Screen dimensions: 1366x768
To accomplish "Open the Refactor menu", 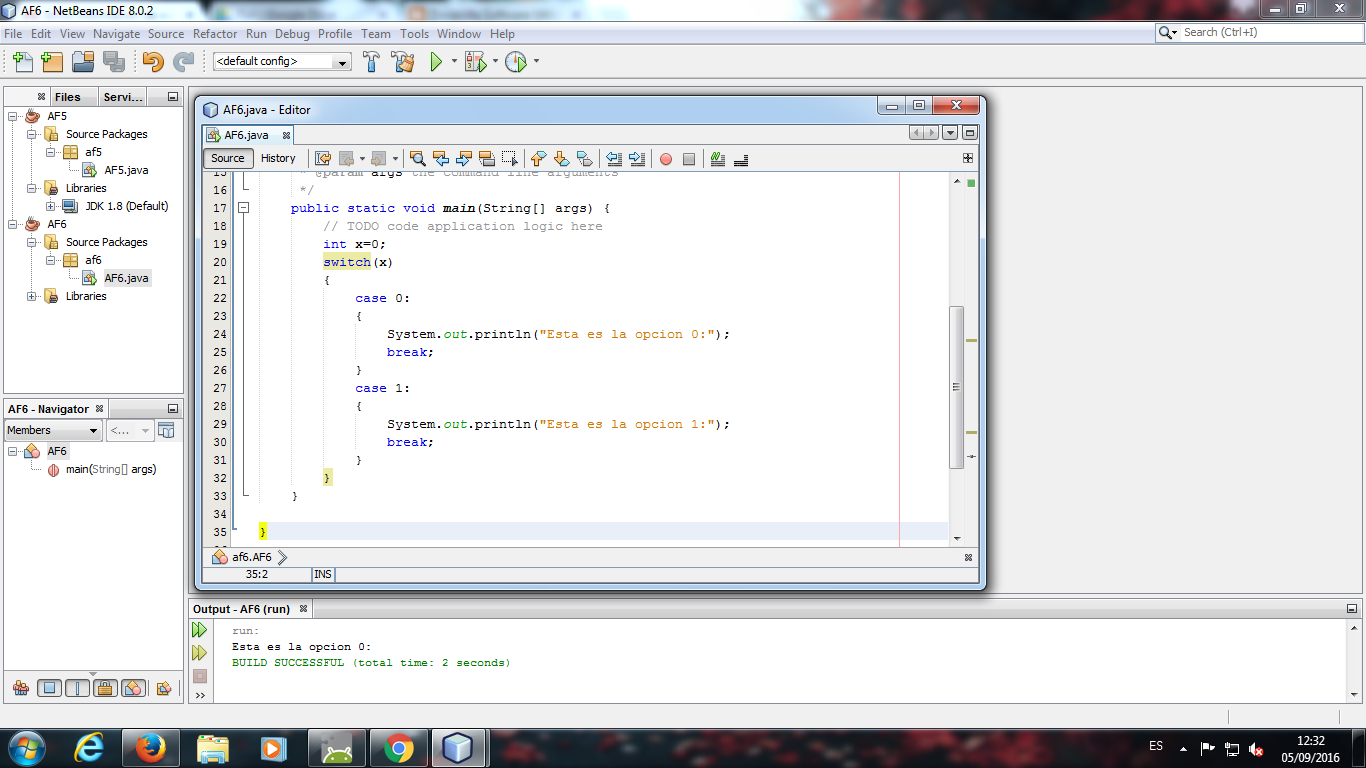I will coord(215,33).
